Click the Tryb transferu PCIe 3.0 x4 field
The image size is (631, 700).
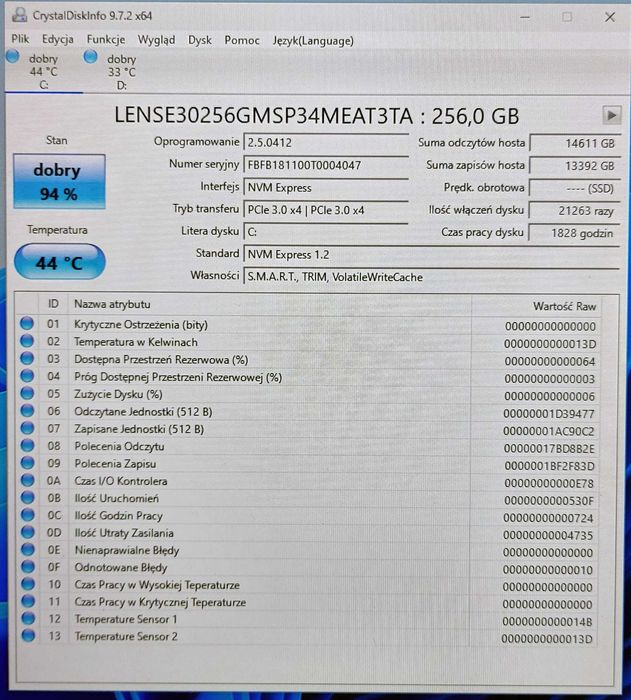coord(326,210)
